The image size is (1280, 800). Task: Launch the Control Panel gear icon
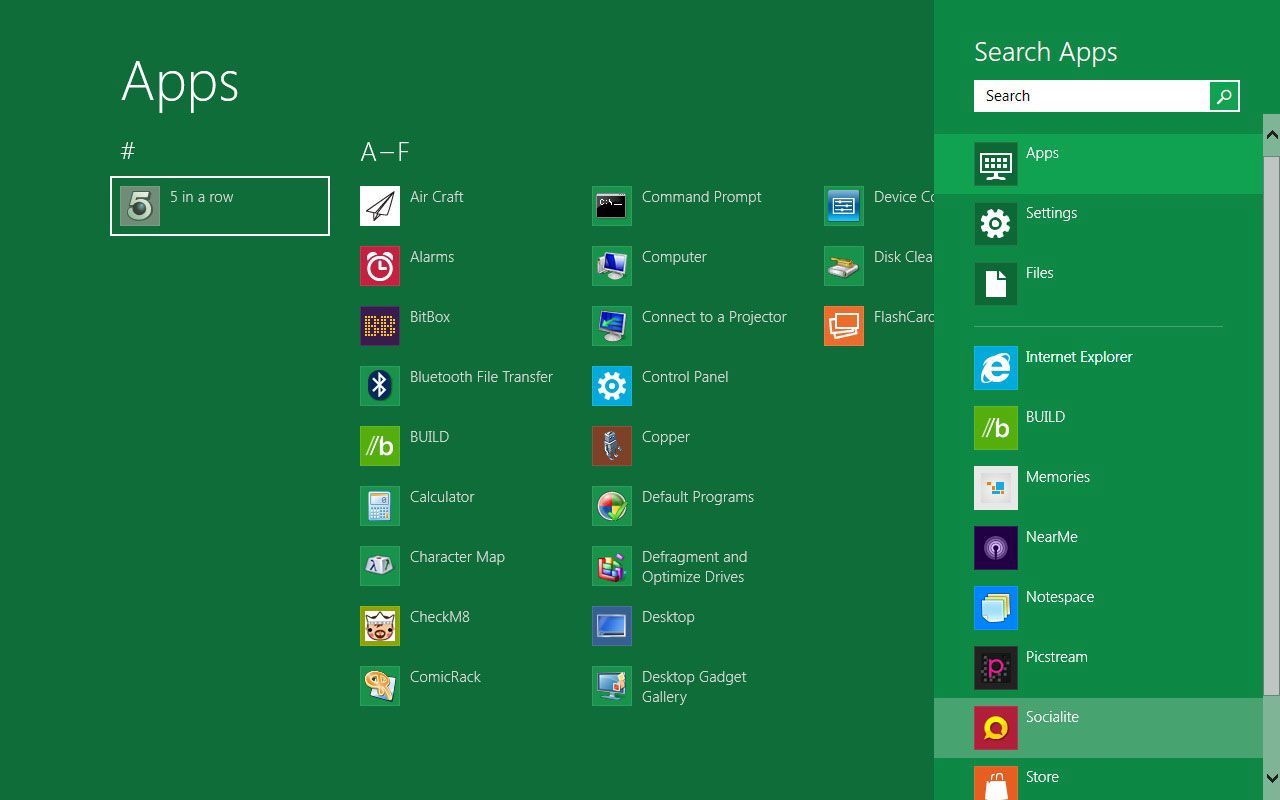(612, 386)
